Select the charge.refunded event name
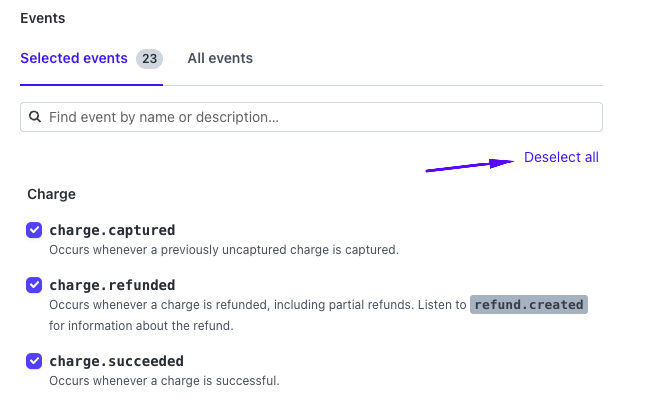Image resolution: width=659 pixels, height=402 pixels. pyautogui.click(x=112, y=285)
